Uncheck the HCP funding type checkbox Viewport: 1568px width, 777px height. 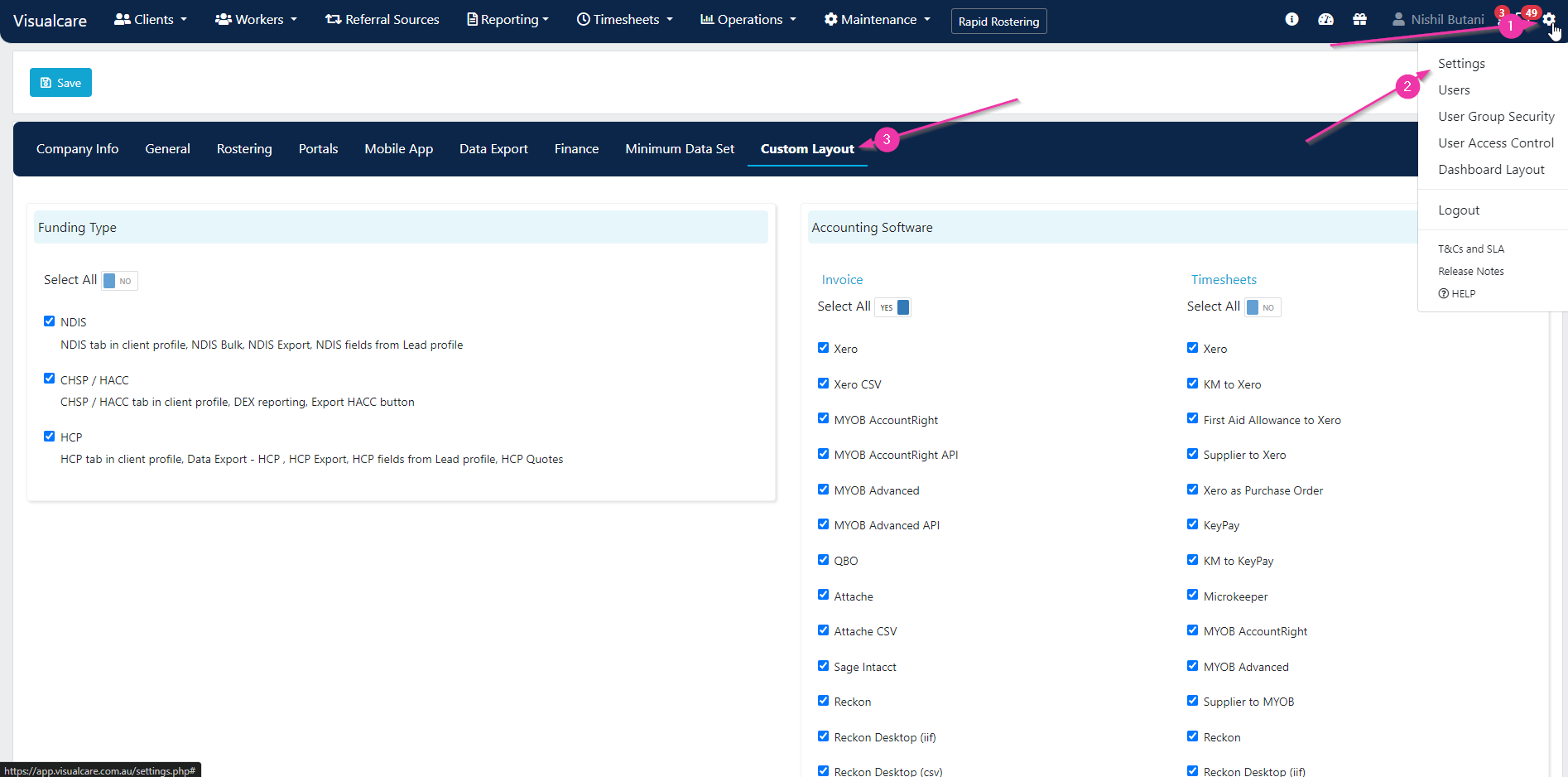(49, 437)
